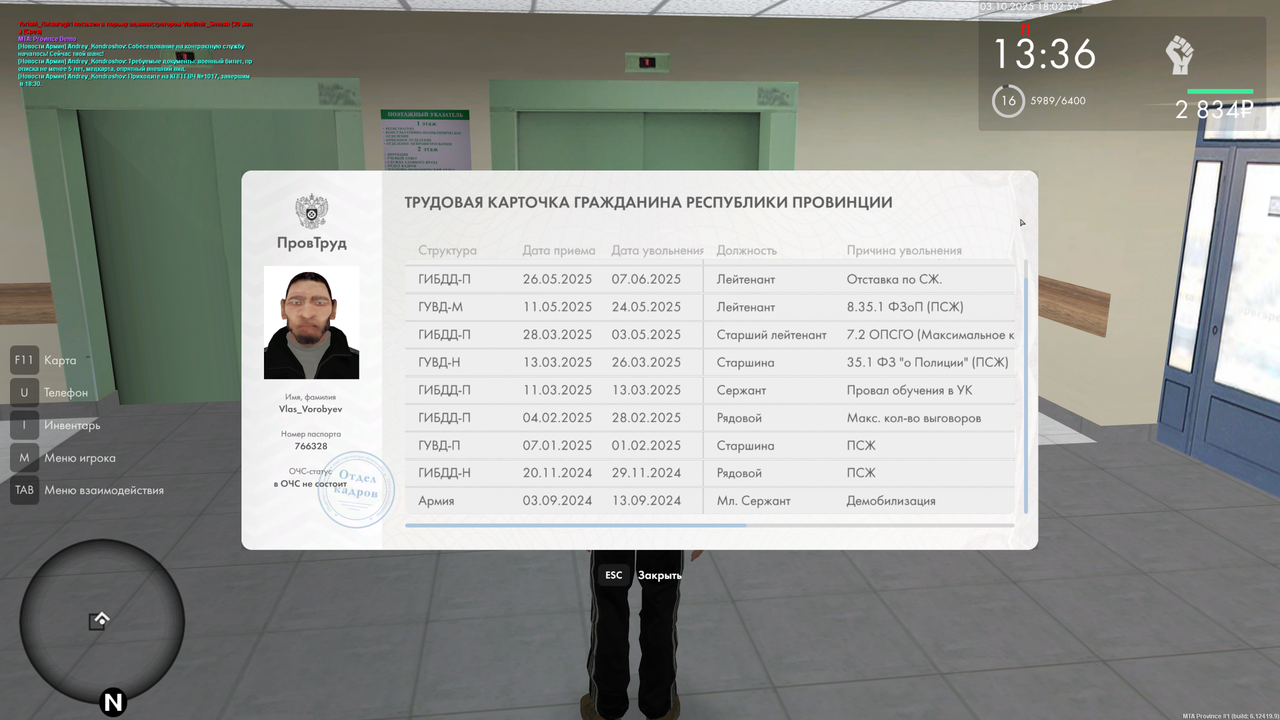Click the name Vlas_Vorobyev
Image resolution: width=1280 pixels, height=720 pixels.
(311, 409)
